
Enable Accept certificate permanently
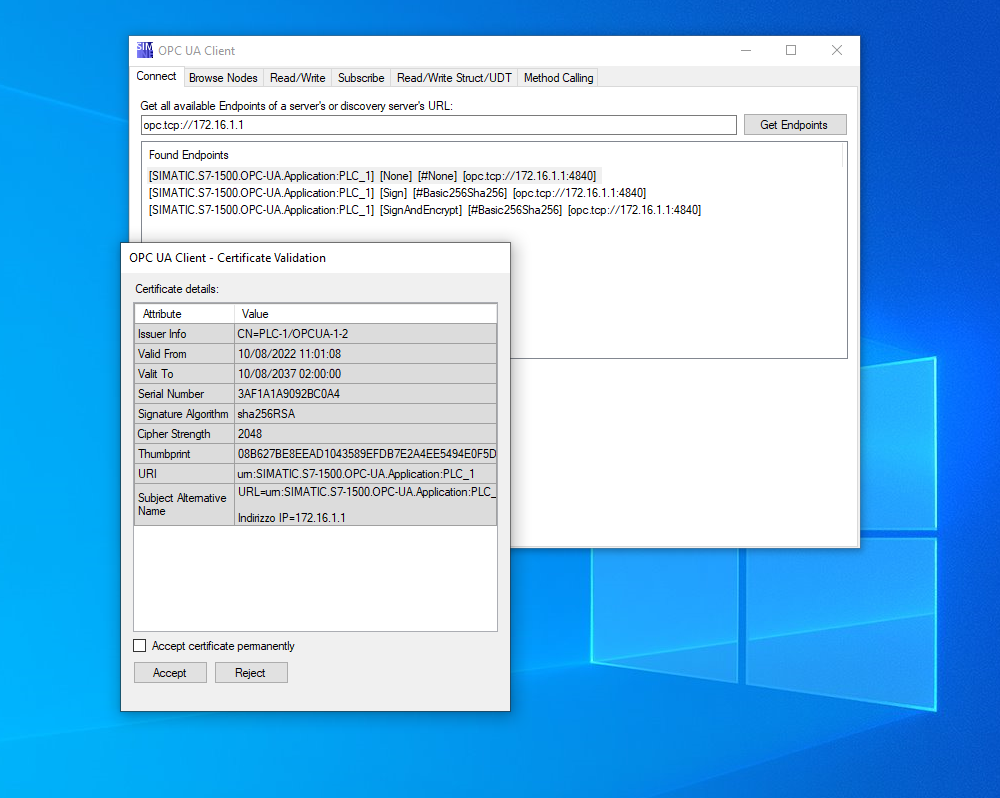[139, 645]
